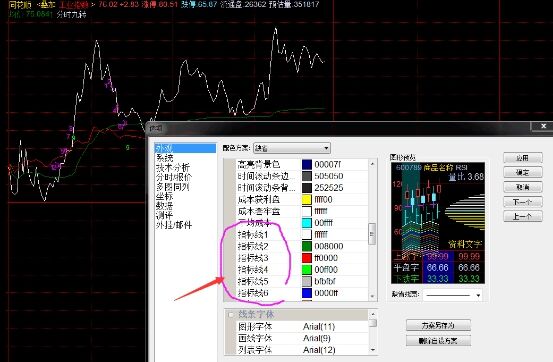Open the 系统 settings category

[x=165, y=158]
